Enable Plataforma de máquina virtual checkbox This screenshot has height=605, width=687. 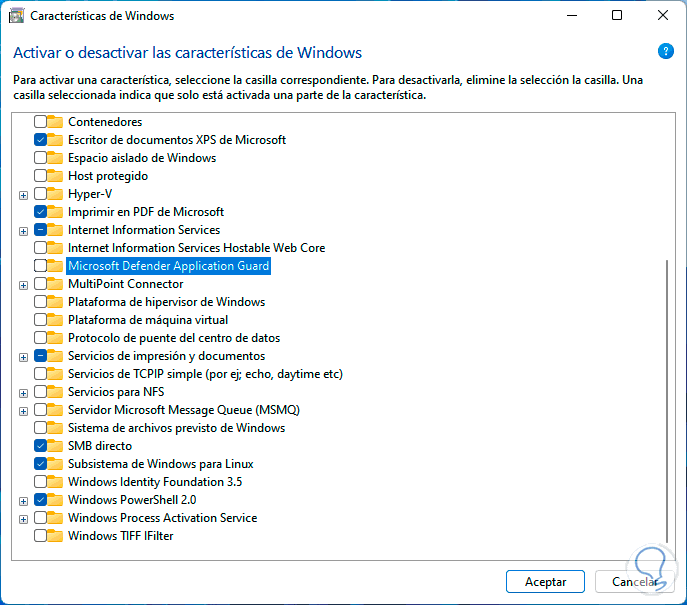click(40, 319)
